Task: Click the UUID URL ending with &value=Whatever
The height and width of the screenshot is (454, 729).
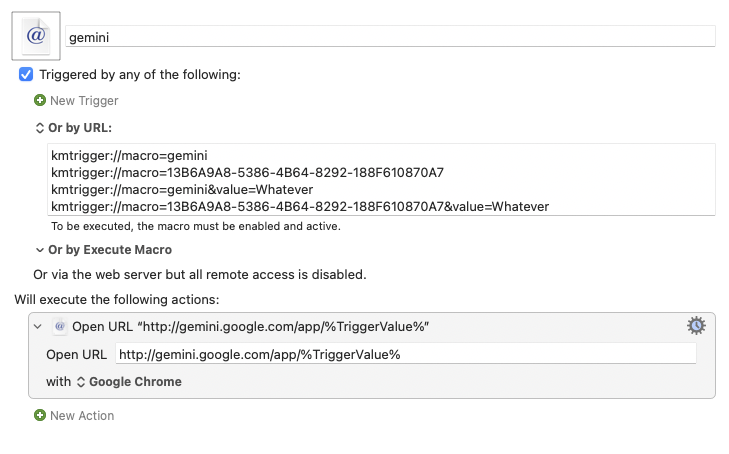Action: pos(300,206)
